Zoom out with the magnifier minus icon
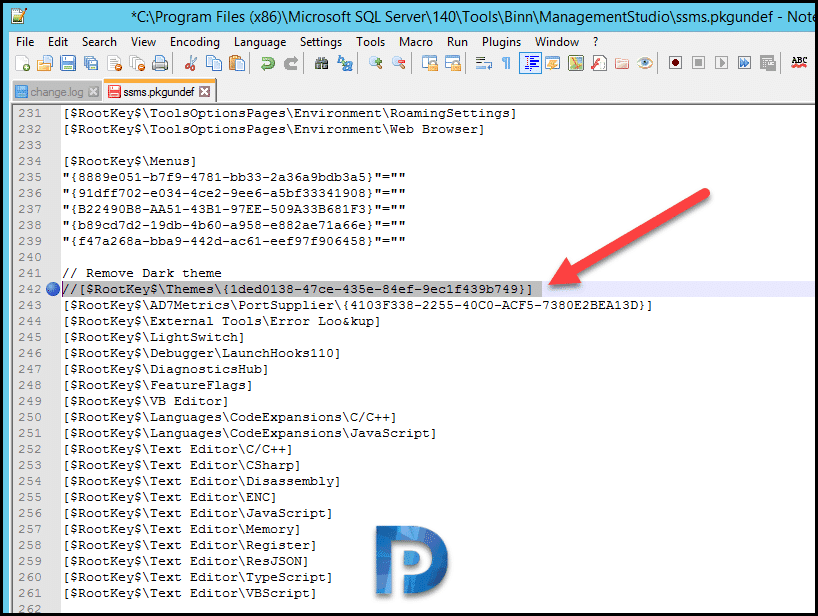 (x=399, y=63)
